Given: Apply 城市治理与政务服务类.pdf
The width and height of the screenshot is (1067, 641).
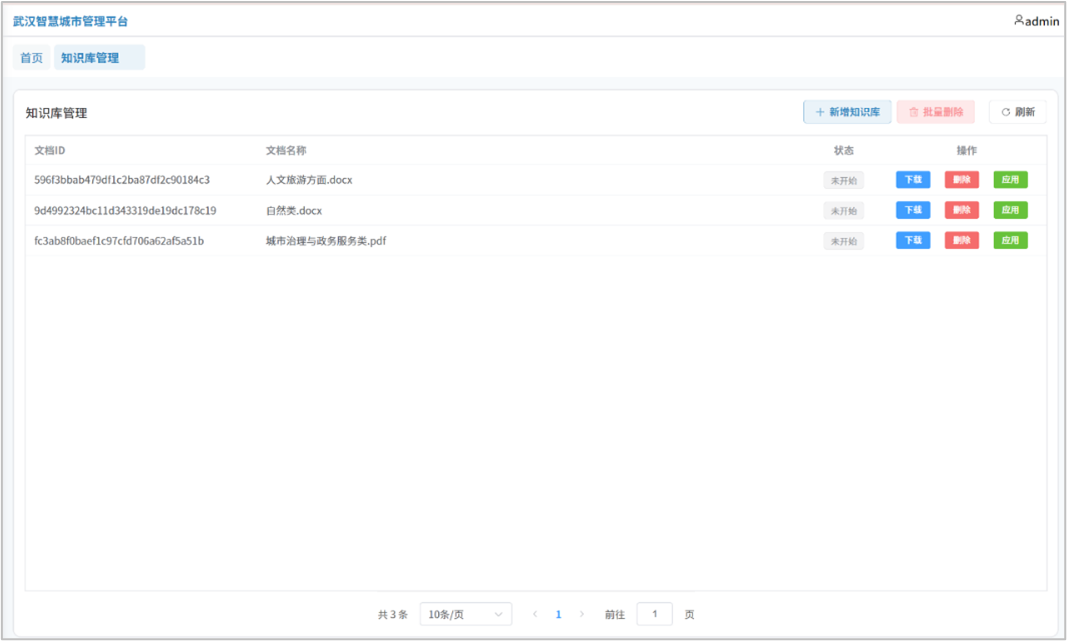Looking at the screenshot, I should click(1010, 240).
